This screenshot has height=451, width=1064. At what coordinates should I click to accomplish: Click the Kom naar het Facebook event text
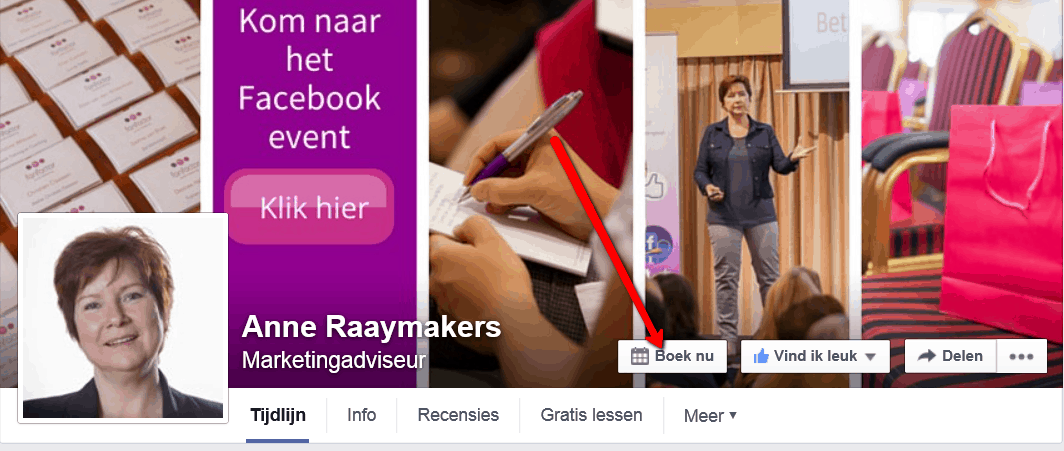coord(309,79)
